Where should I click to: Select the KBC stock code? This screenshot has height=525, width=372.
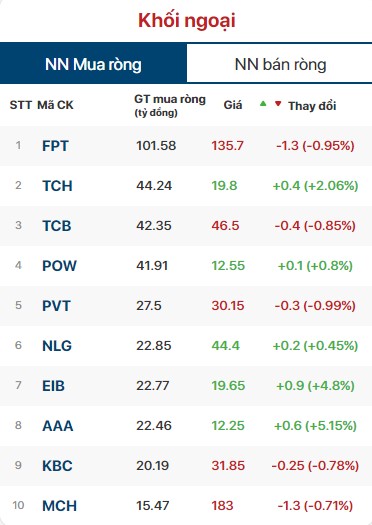[57, 466]
